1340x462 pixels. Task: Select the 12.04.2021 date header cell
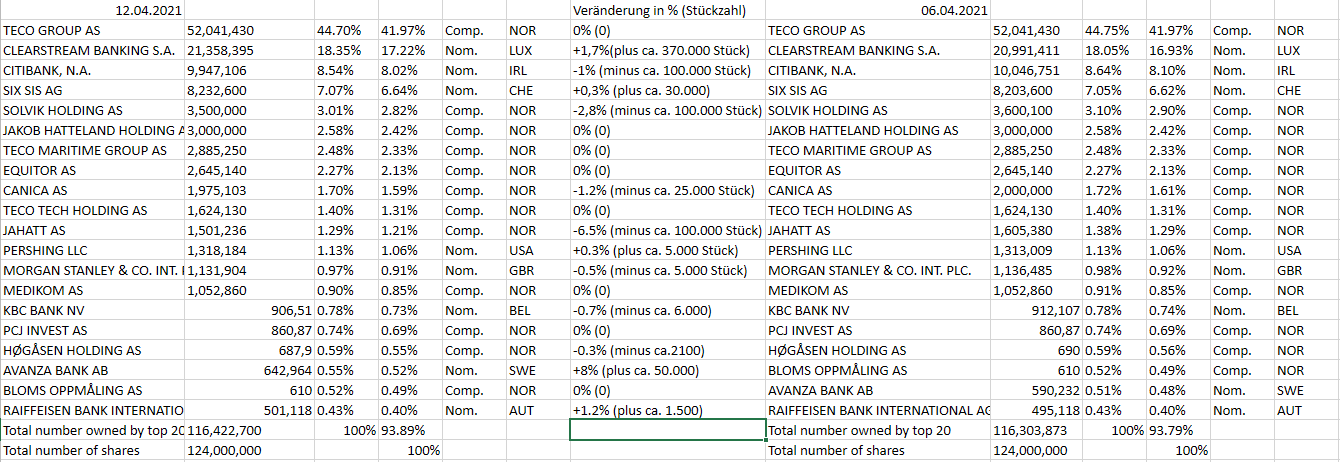pyautogui.click(x=150, y=11)
